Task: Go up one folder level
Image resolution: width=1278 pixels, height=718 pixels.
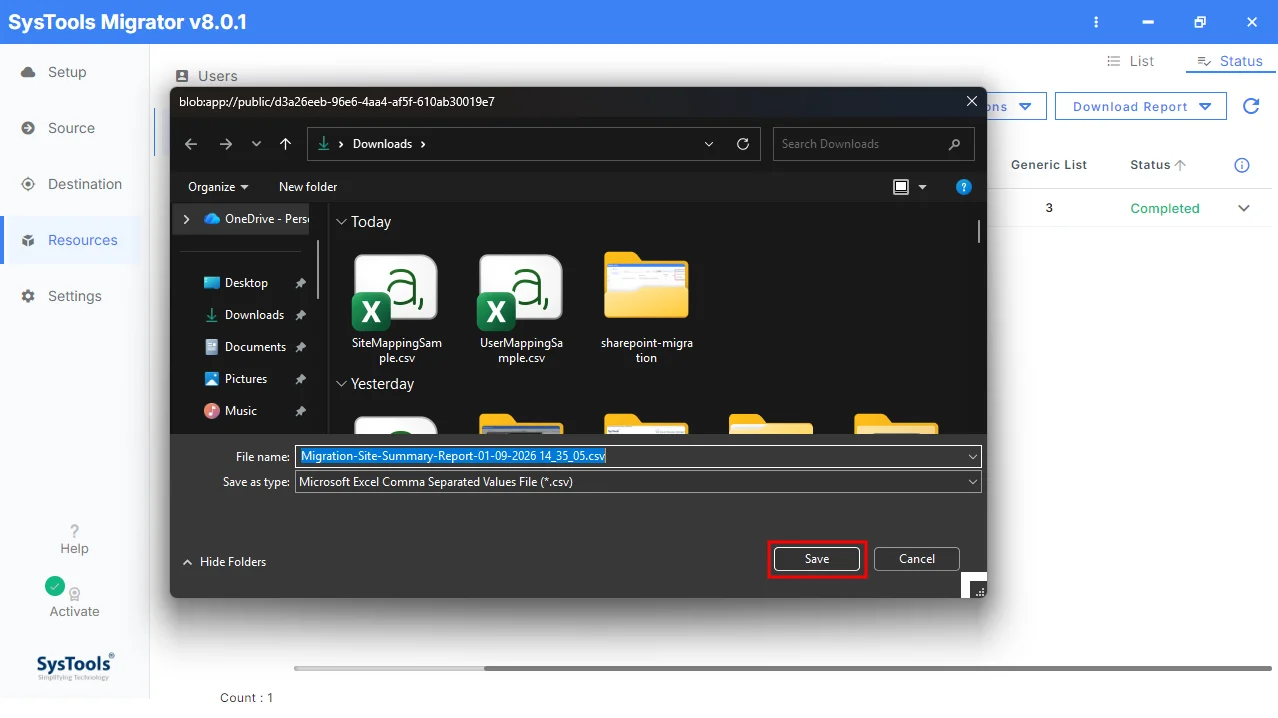Action: (x=285, y=144)
